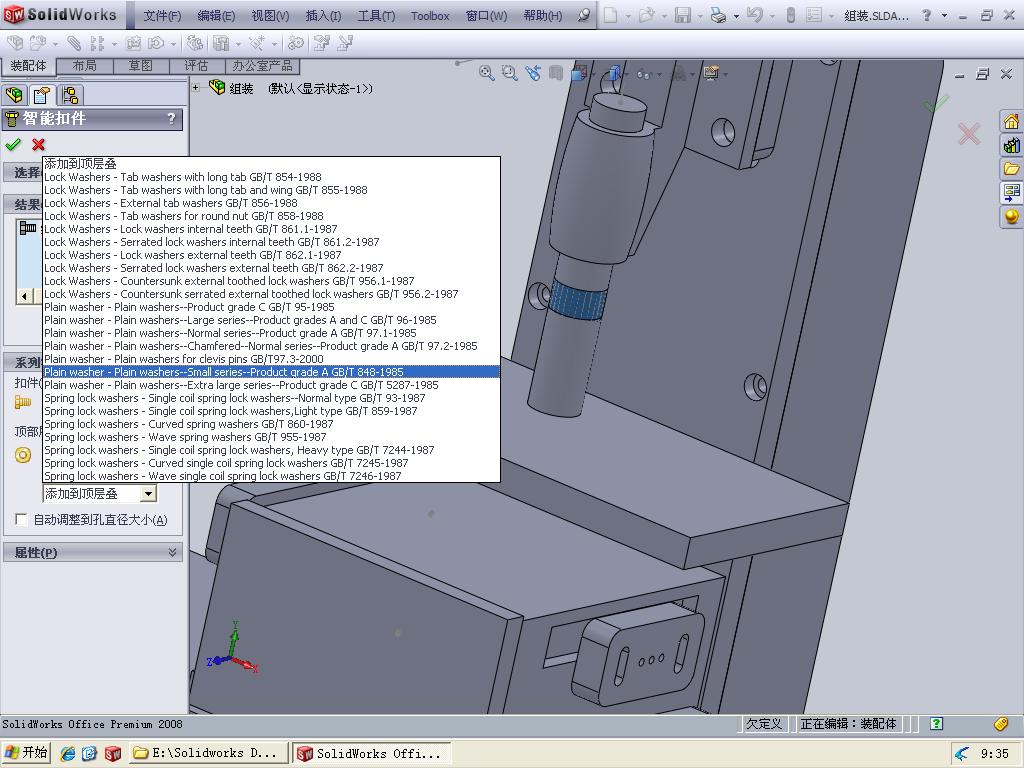The image size is (1024, 768).
Task: Accept with the confirmation corner green check
Action: click(936, 103)
